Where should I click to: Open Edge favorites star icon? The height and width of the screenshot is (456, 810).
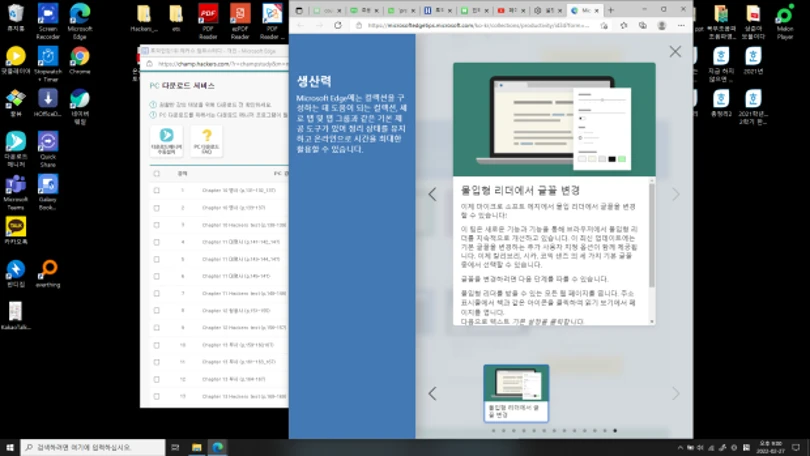click(624, 25)
